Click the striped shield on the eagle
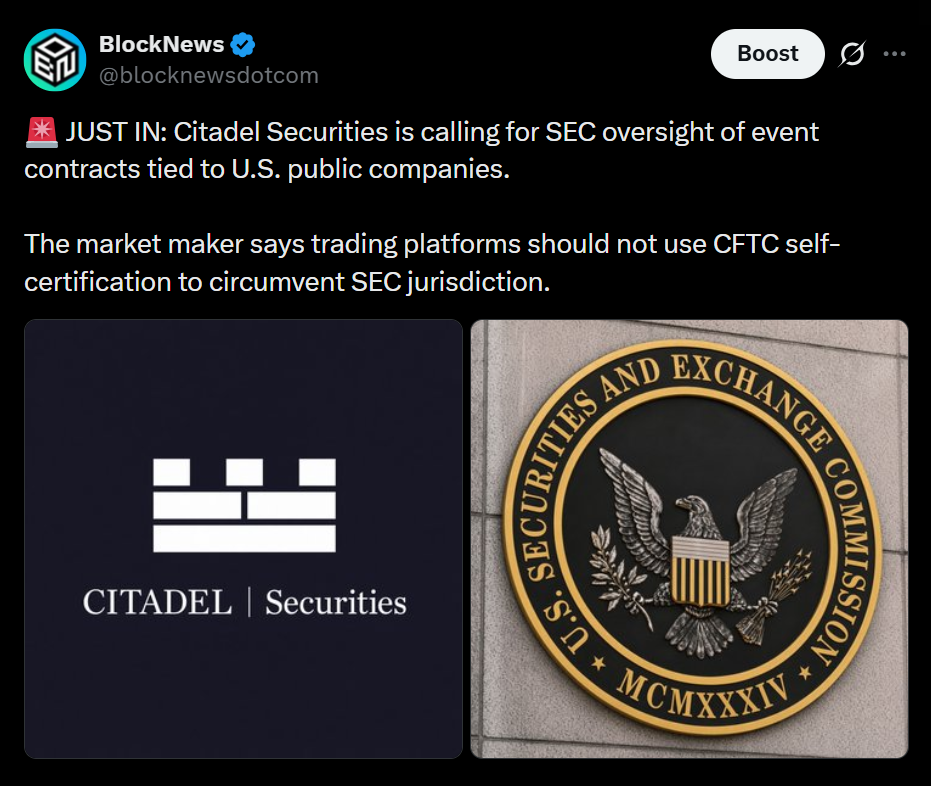This screenshot has height=786, width=931. (x=700, y=571)
